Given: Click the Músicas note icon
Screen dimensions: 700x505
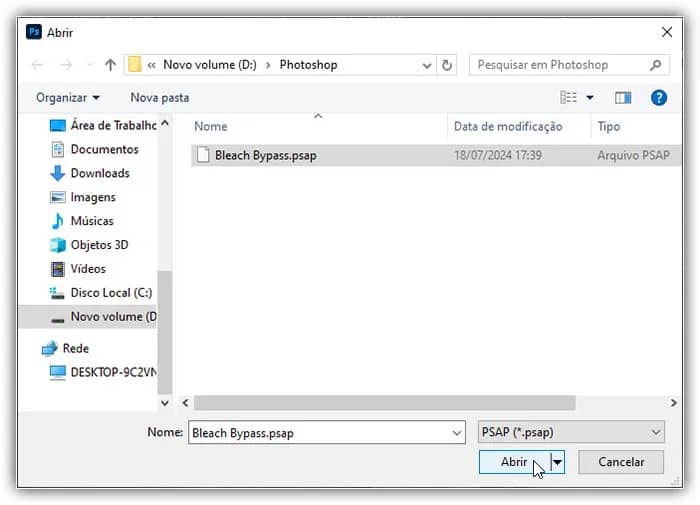Looking at the screenshot, I should coord(58,221).
